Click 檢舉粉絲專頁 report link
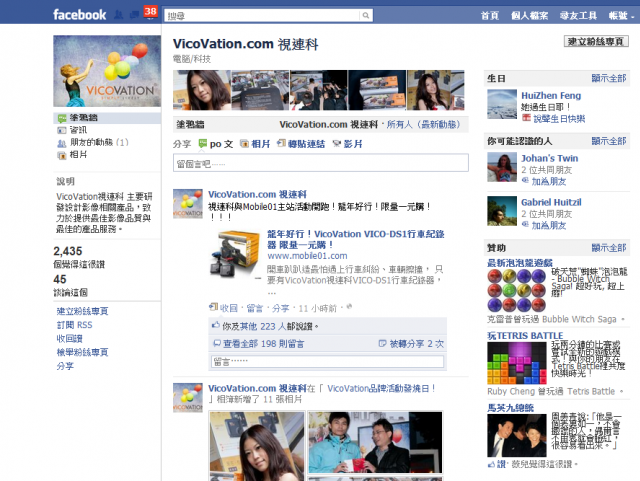Screen dimensions: 640x481 point(82,352)
